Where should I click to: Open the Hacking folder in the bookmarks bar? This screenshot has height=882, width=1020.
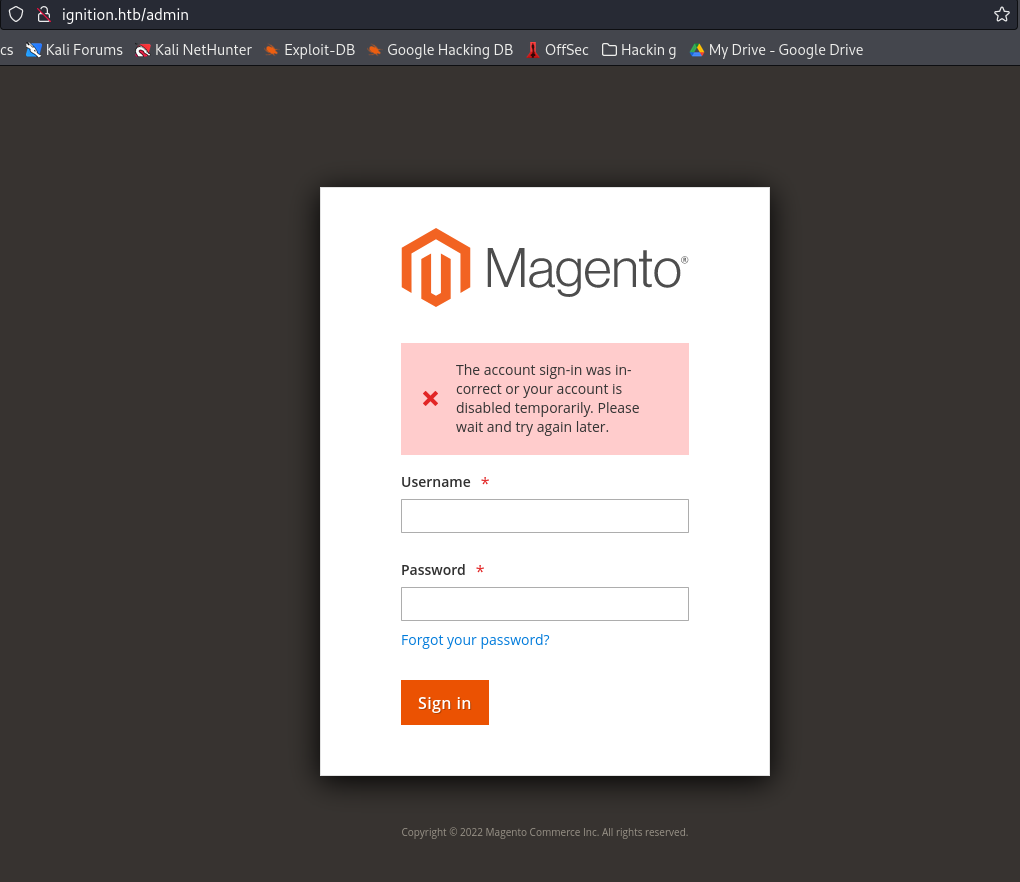[638, 49]
